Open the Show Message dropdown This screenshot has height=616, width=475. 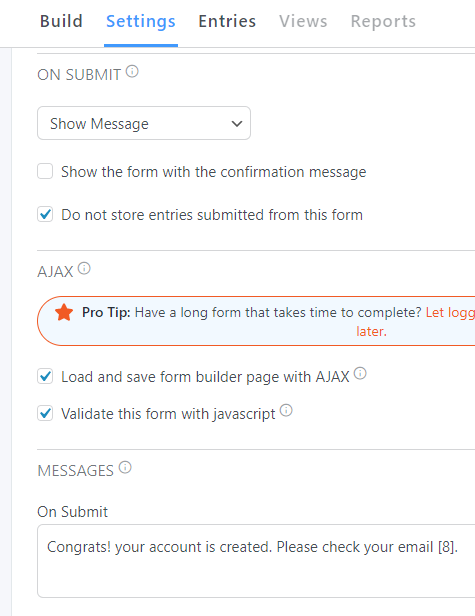144,123
